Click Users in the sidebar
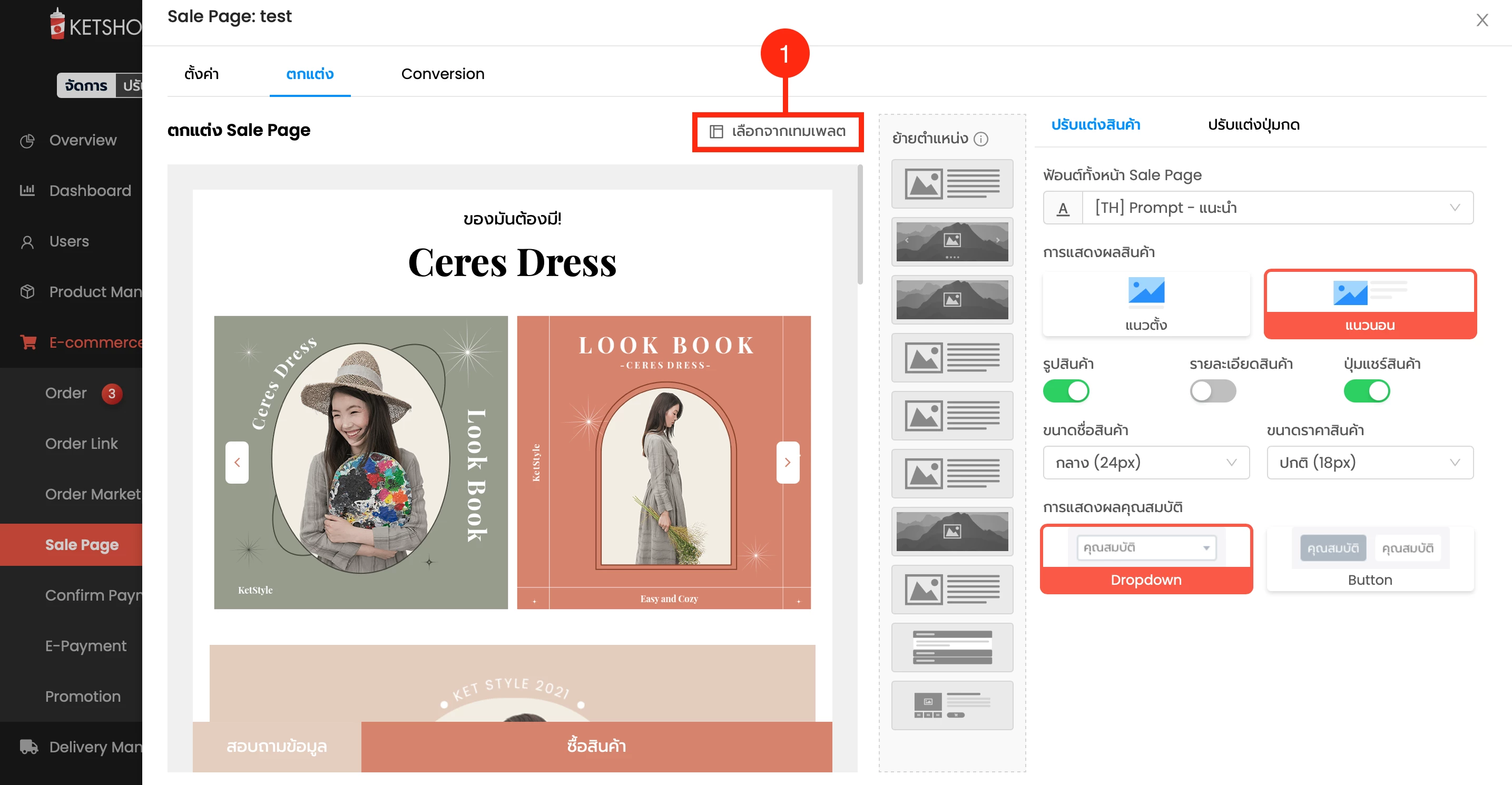 pos(69,241)
